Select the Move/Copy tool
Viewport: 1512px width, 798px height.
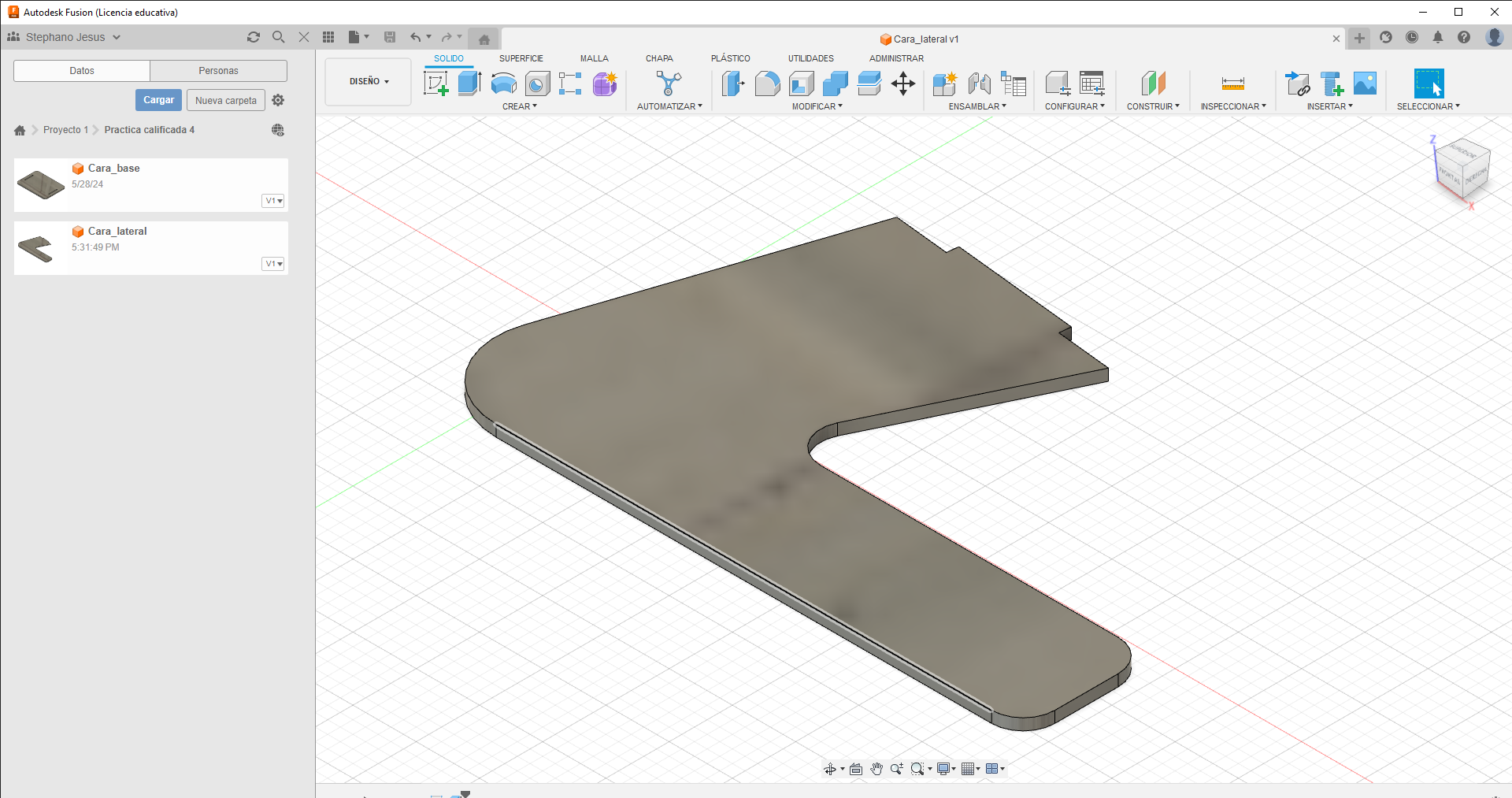point(903,84)
